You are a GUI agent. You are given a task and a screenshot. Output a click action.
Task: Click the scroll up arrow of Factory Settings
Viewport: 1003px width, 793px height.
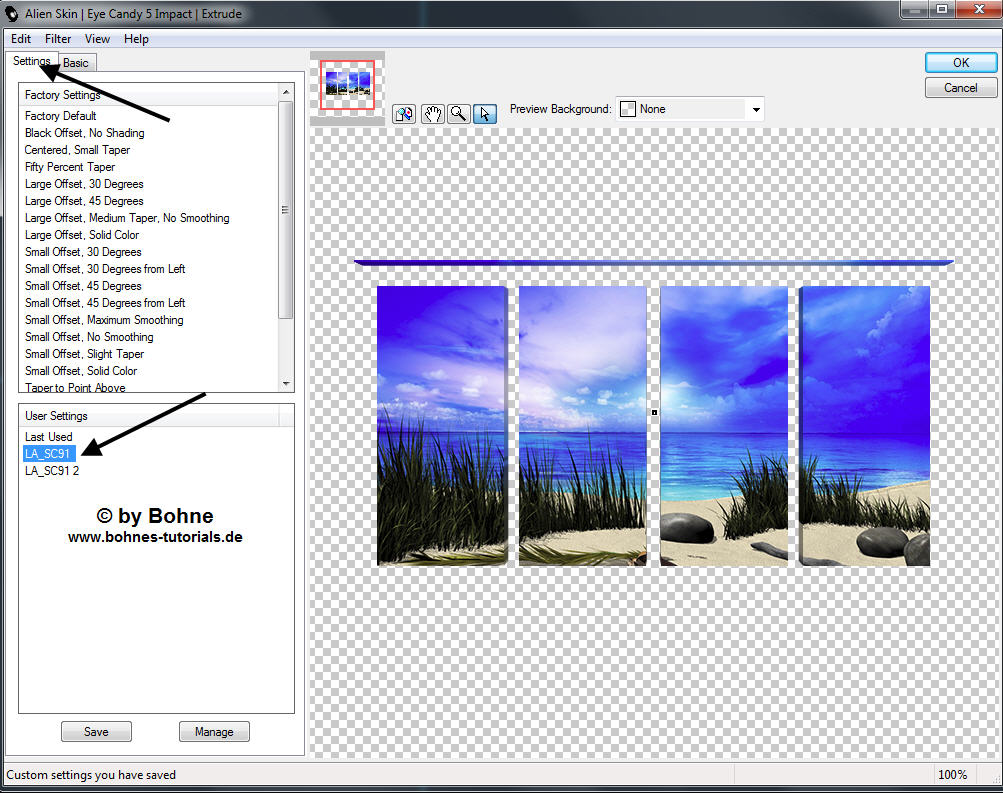[x=286, y=92]
